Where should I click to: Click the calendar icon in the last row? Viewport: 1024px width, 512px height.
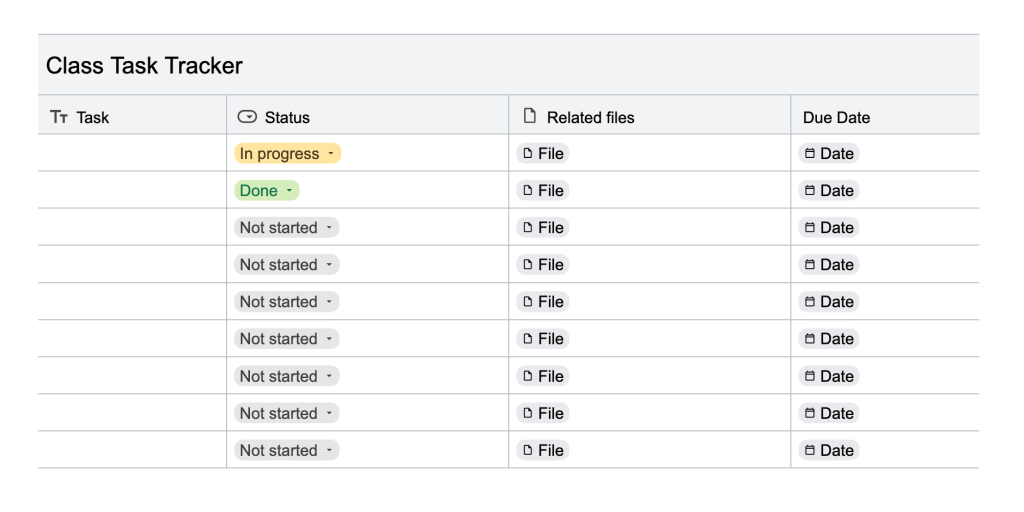809,451
